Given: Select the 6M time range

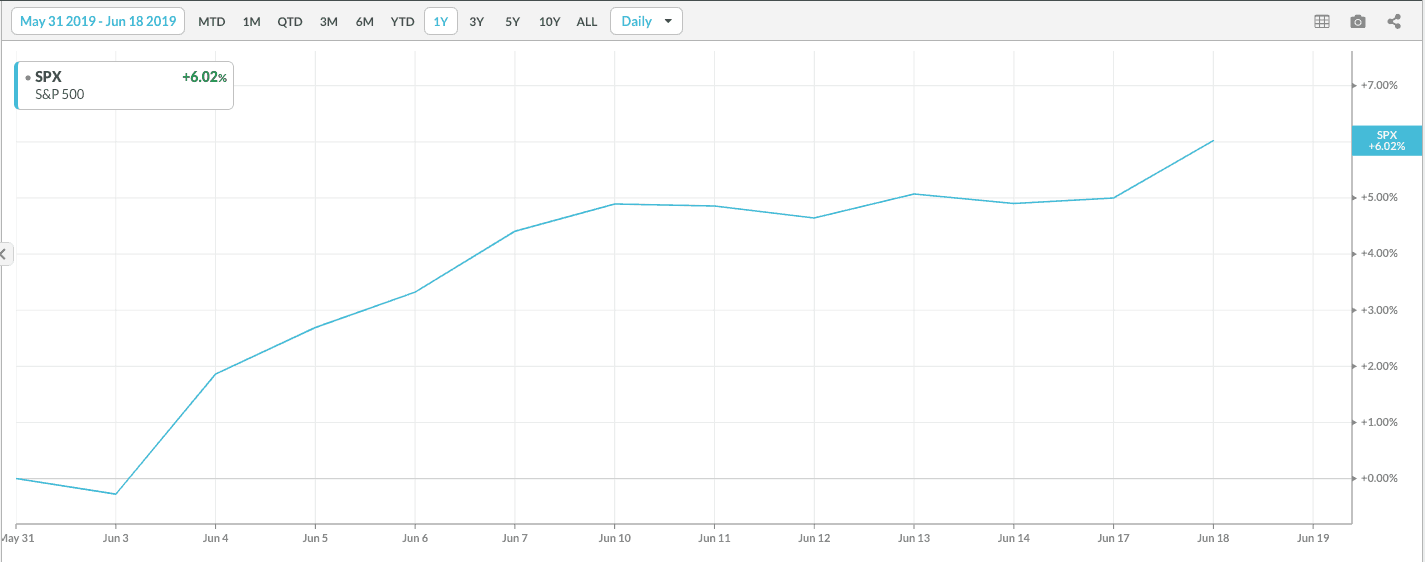Looking at the screenshot, I should tap(365, 21).
